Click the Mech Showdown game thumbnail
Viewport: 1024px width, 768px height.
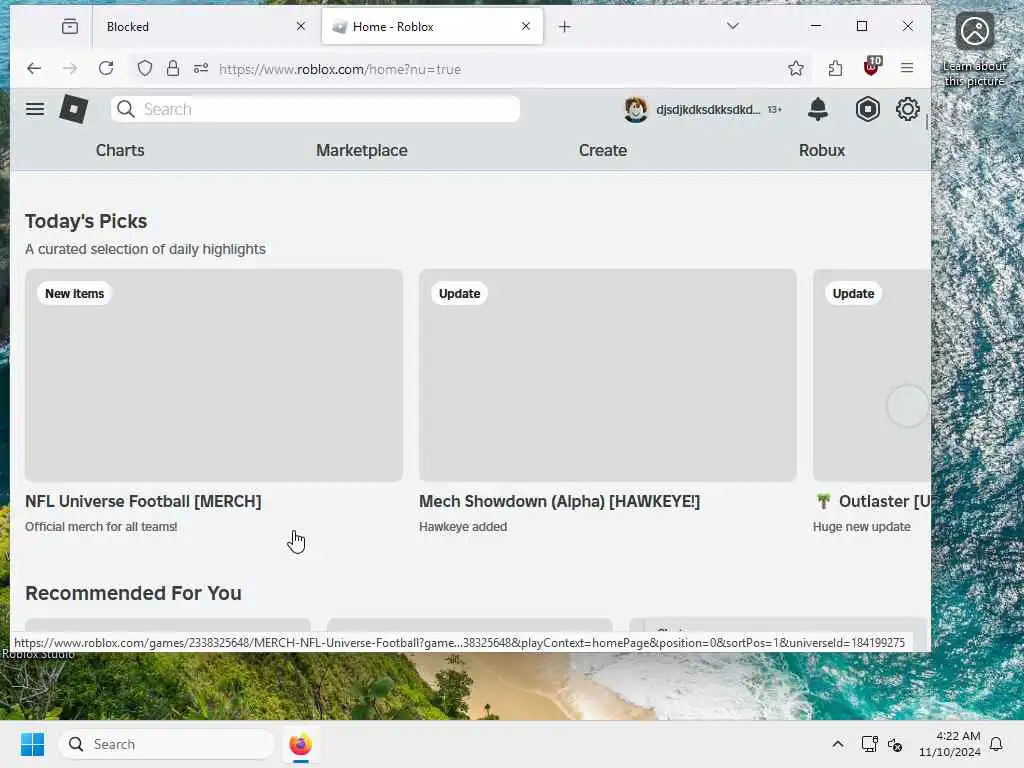[607, 376]
